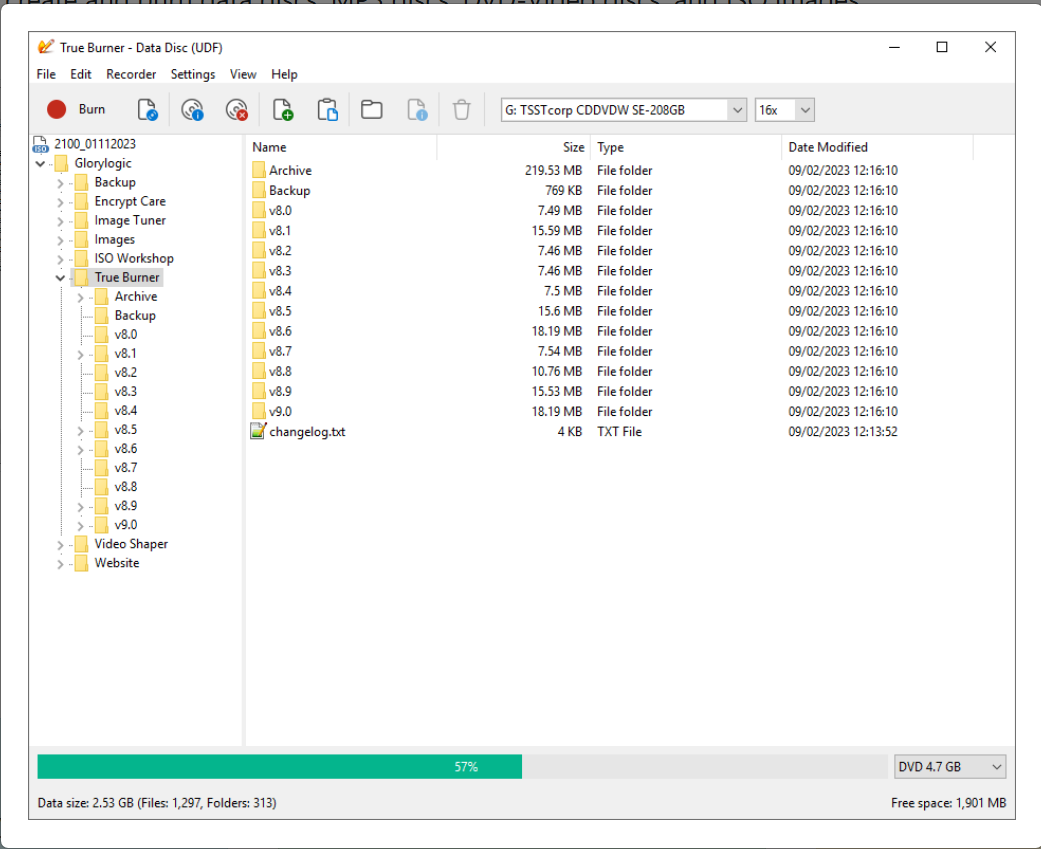Image resolution: width=1041 pixels, height=849 pixels.
Task: Click the disc info toolbar icon
Action: click(x=193, y=110)
